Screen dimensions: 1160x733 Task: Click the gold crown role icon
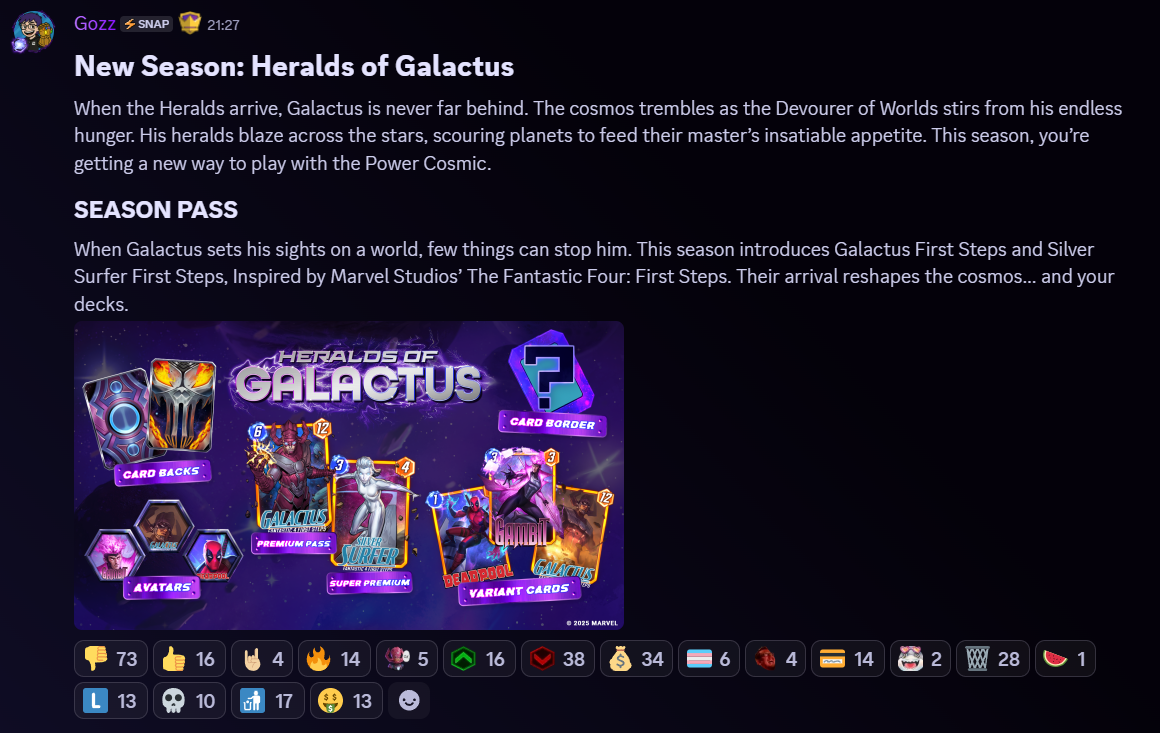[190, 24]
